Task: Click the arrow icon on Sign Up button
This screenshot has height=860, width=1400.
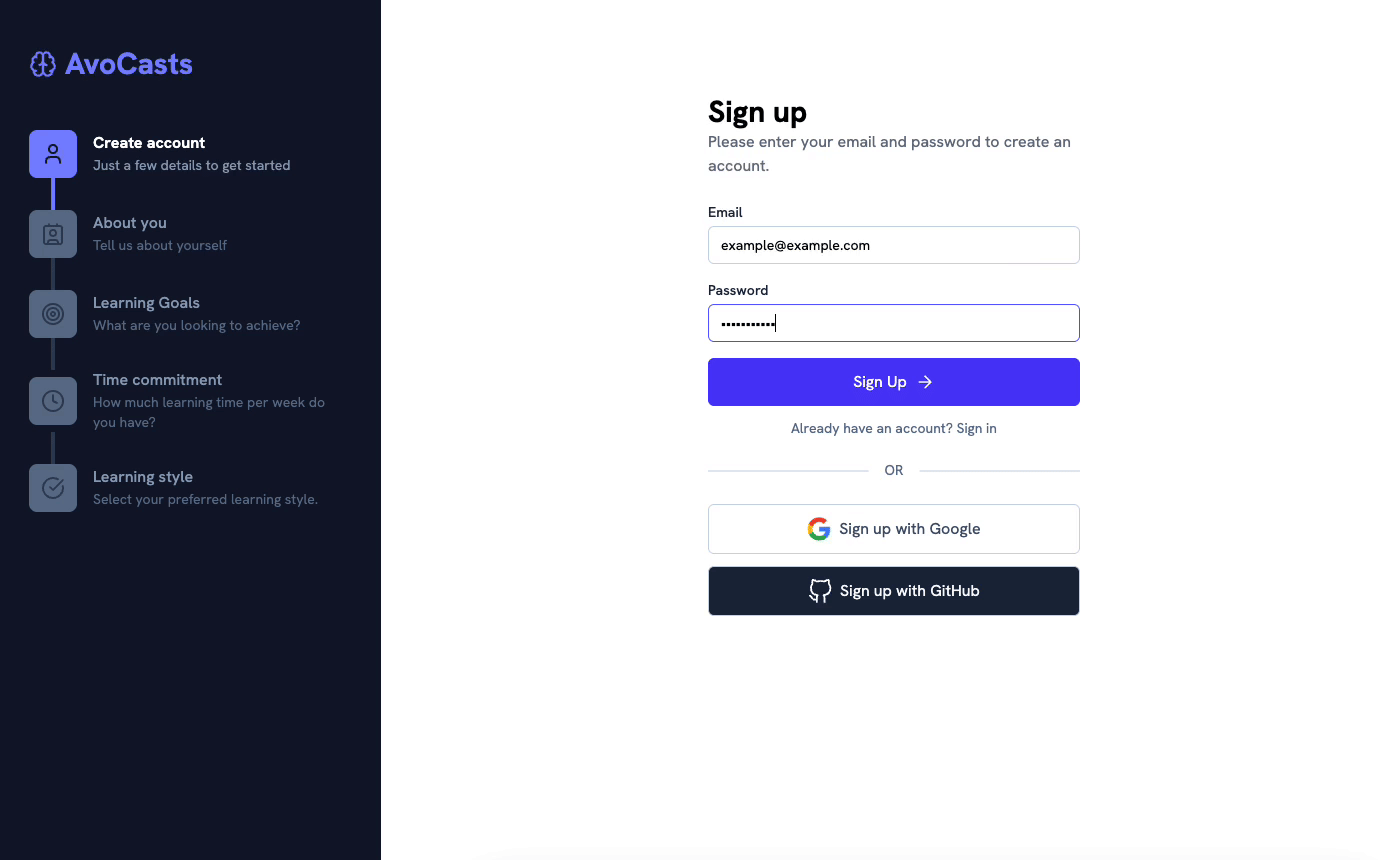Action: [925, 382]
